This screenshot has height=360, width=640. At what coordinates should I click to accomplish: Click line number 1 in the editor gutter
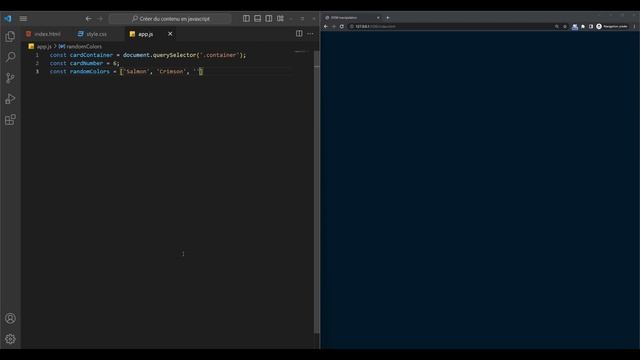click(x=37, y=55)
